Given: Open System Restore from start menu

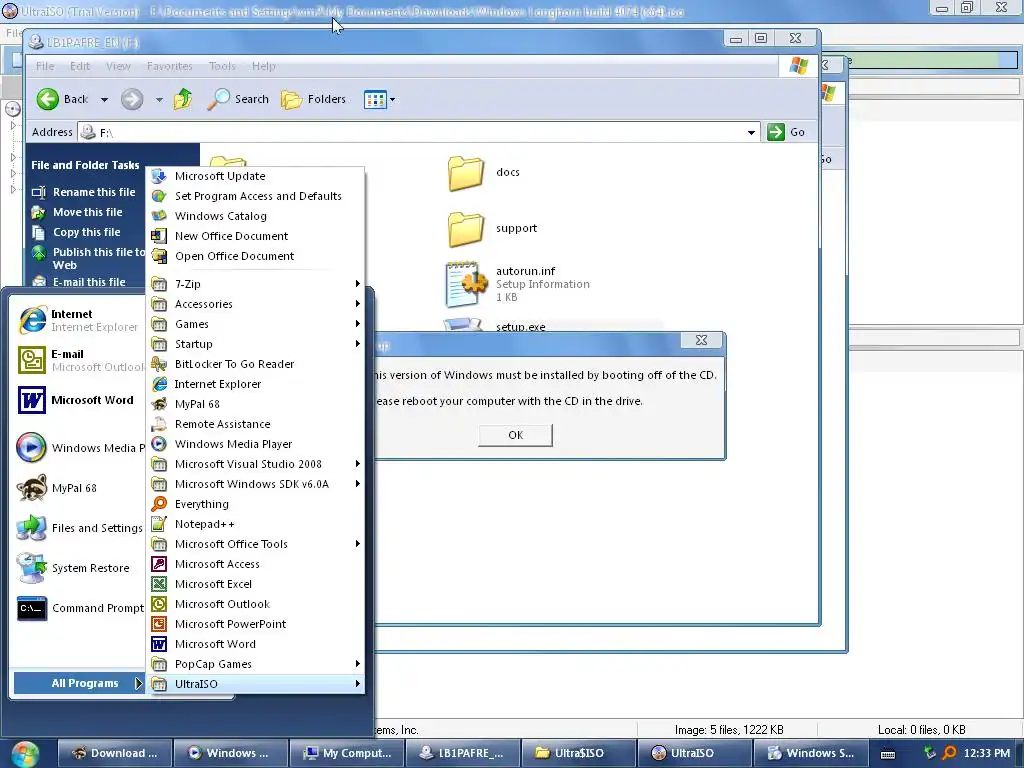Looking at the screenshot, I should 73,568.
